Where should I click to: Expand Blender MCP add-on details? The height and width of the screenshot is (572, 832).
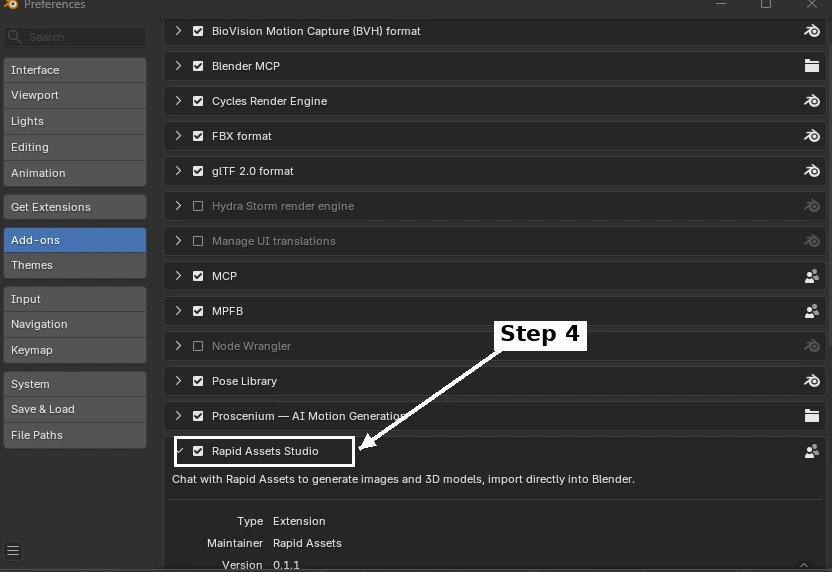[178, 66]
